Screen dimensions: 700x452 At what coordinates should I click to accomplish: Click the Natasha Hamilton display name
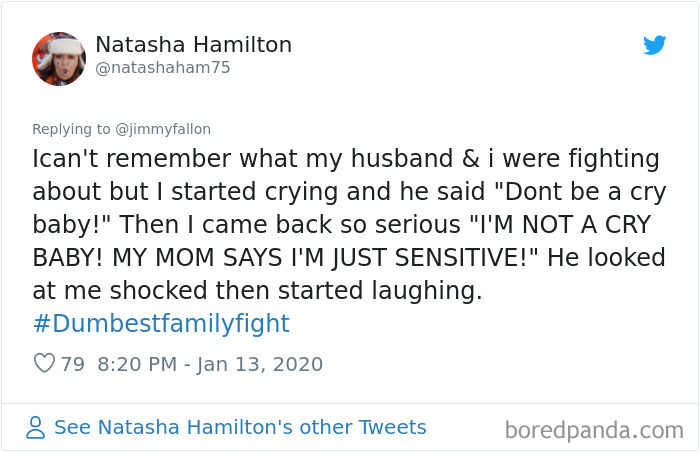pyautogui.click(x=193, y=44)
